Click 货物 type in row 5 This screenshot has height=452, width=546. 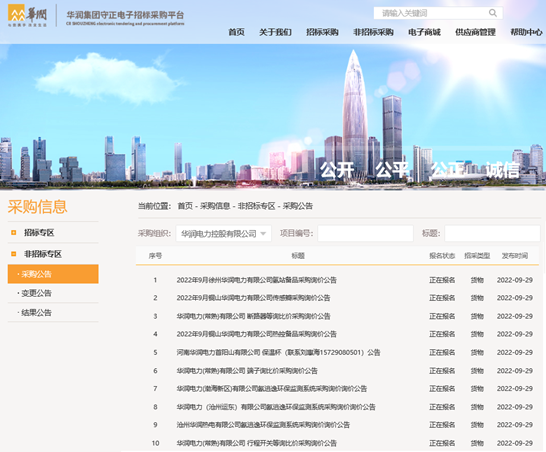coord(477,352)
